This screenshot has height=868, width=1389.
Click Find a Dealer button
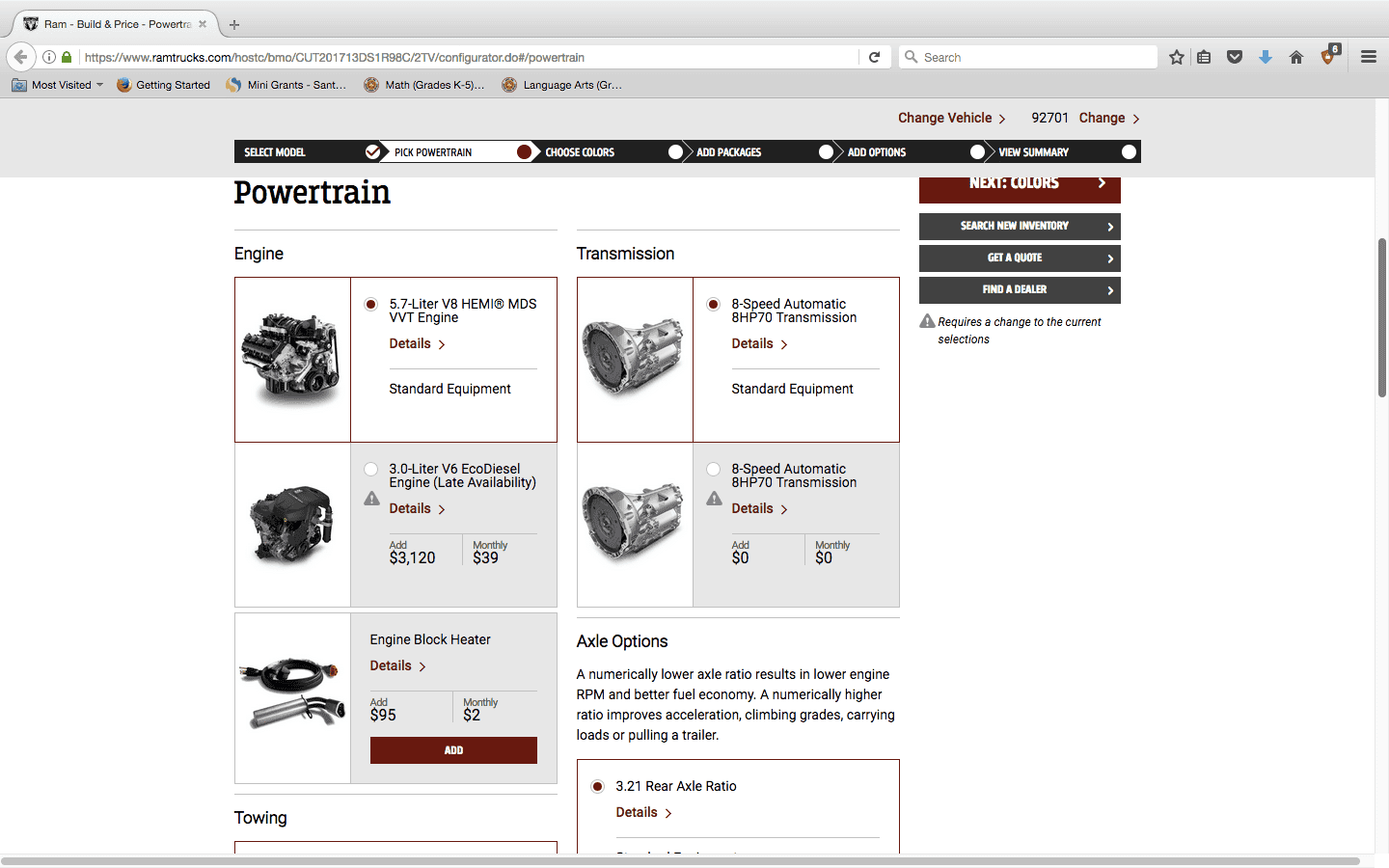(x=1020, y=289)
